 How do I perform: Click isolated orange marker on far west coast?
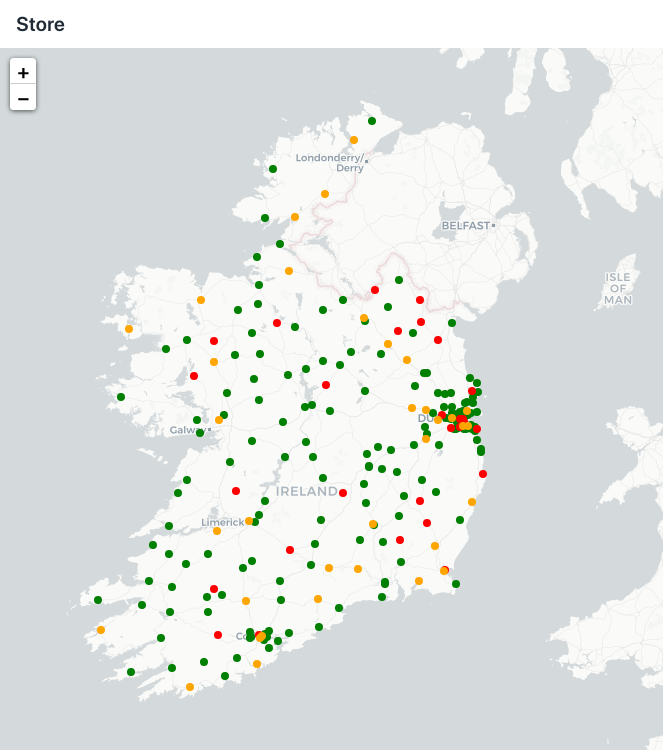(x=129, y=329)
